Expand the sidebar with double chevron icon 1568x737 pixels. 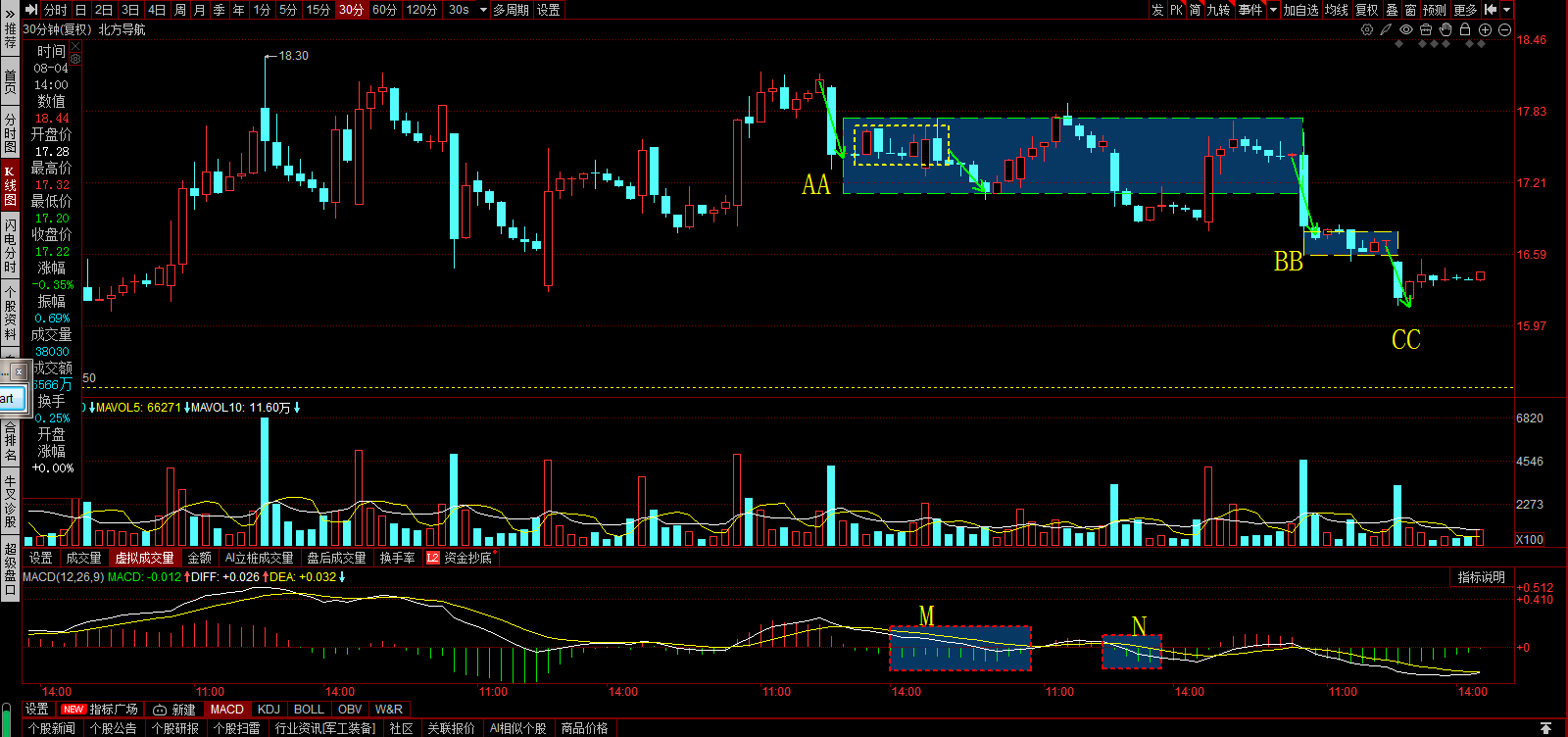click(x=10, y=15)
